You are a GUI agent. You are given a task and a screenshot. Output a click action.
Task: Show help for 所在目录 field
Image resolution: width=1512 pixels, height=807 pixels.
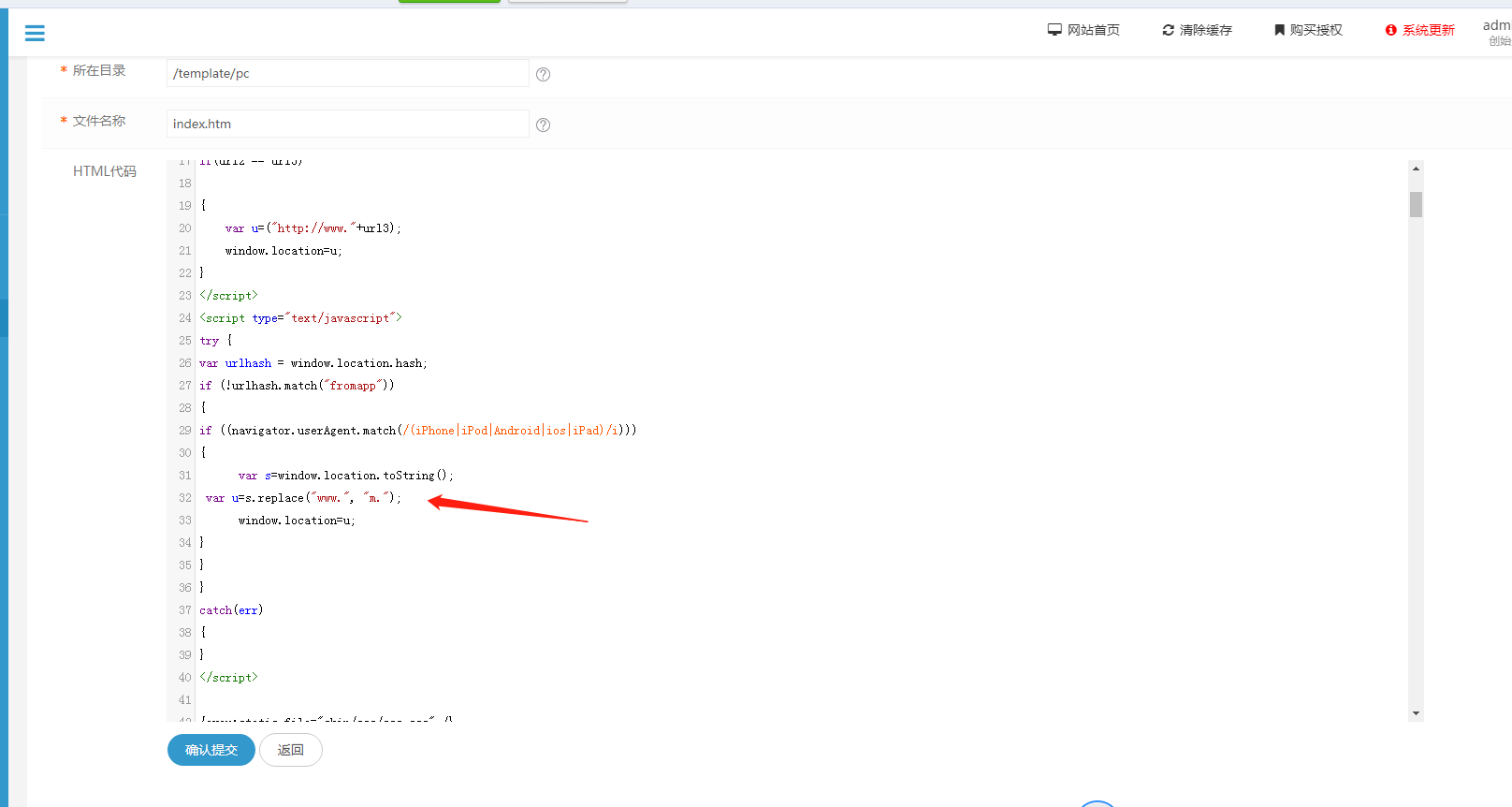tap(543, 74)
